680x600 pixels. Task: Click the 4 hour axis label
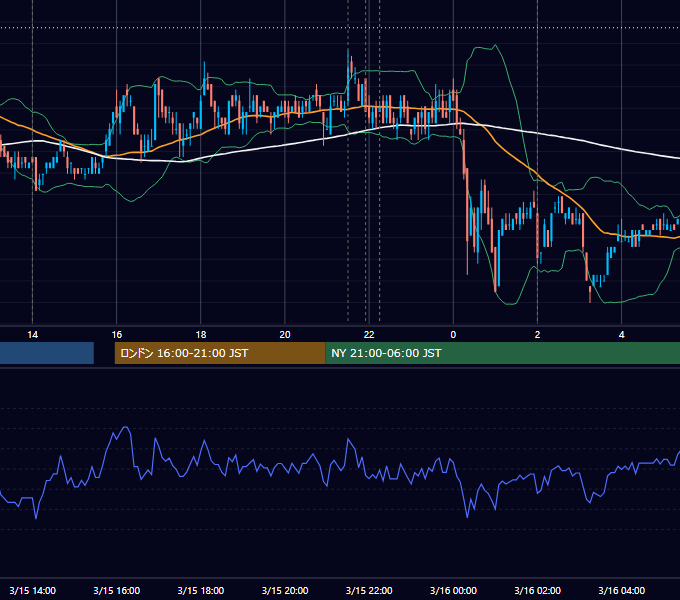pyautogui.click(x=621, y=335)
